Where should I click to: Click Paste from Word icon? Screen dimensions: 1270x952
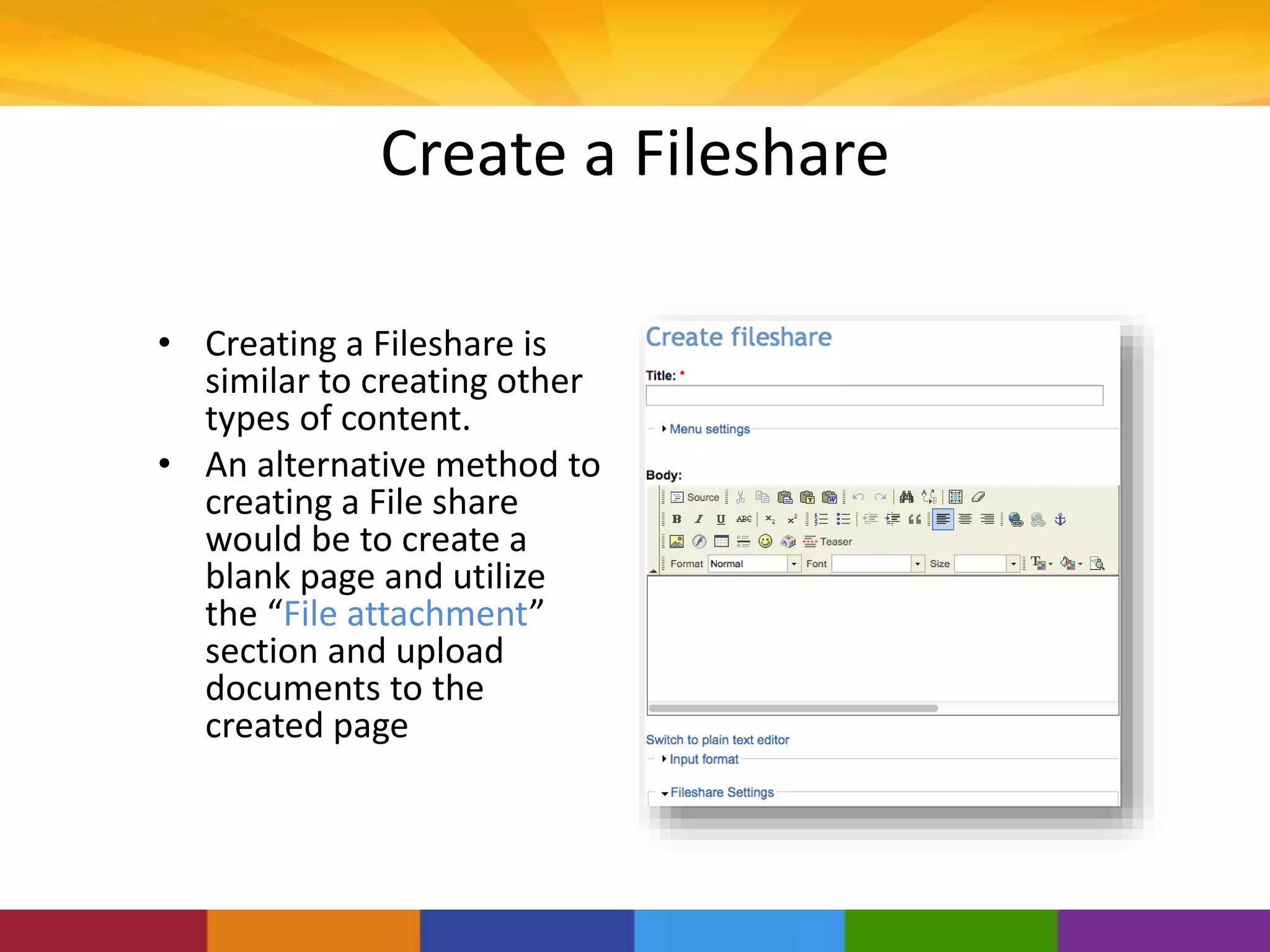tap(830, 497)
